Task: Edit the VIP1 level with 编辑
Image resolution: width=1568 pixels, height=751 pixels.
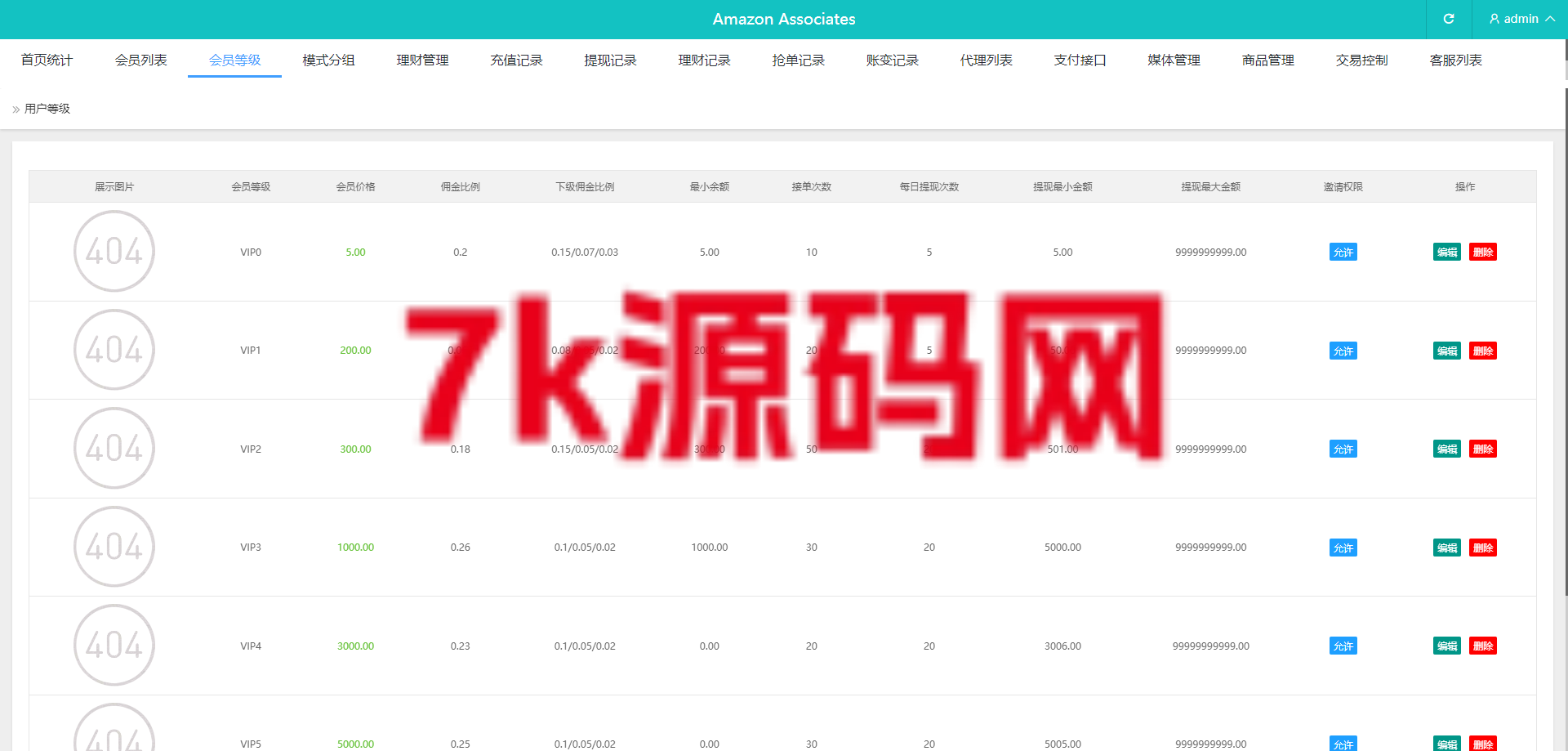Action: pos(1447,351)
